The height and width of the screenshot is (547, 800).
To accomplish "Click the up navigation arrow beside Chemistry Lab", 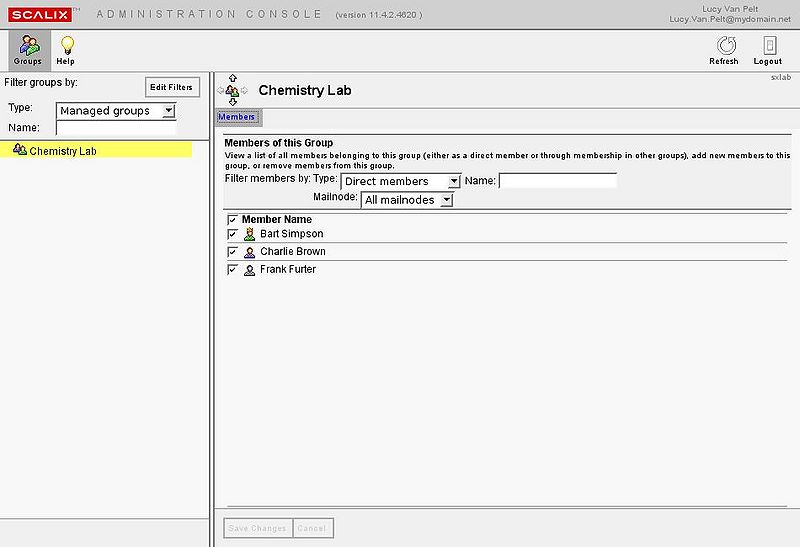I will (x=232, y=78).
